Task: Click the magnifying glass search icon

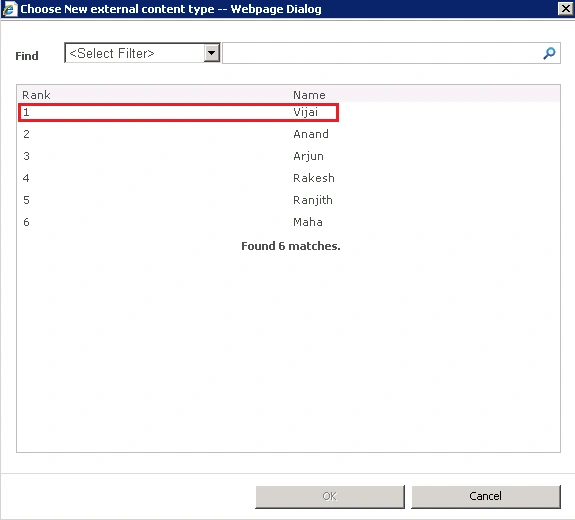Action: click(549, 54)
